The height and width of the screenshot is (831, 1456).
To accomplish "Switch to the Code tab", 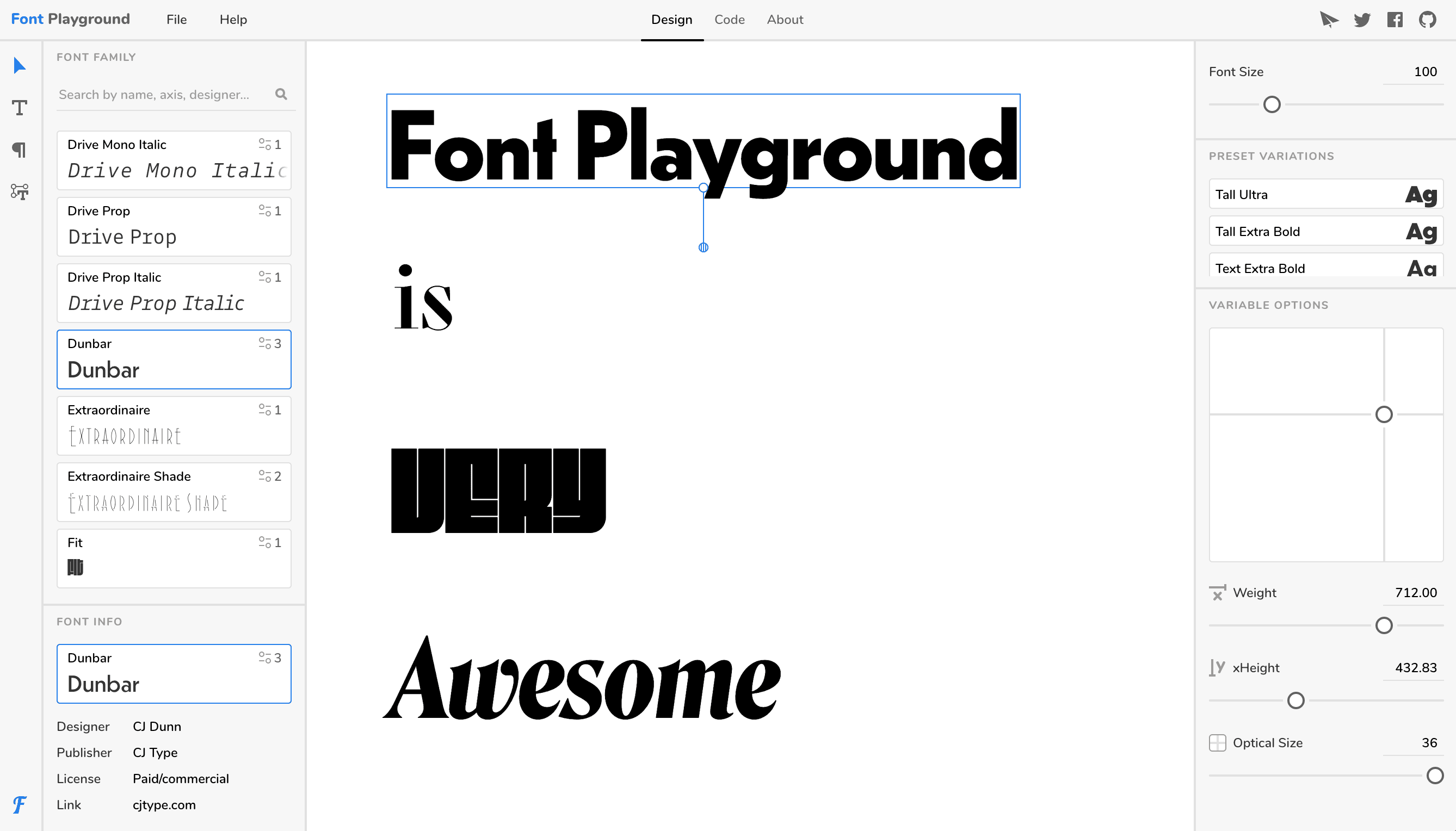I will 730,20.
